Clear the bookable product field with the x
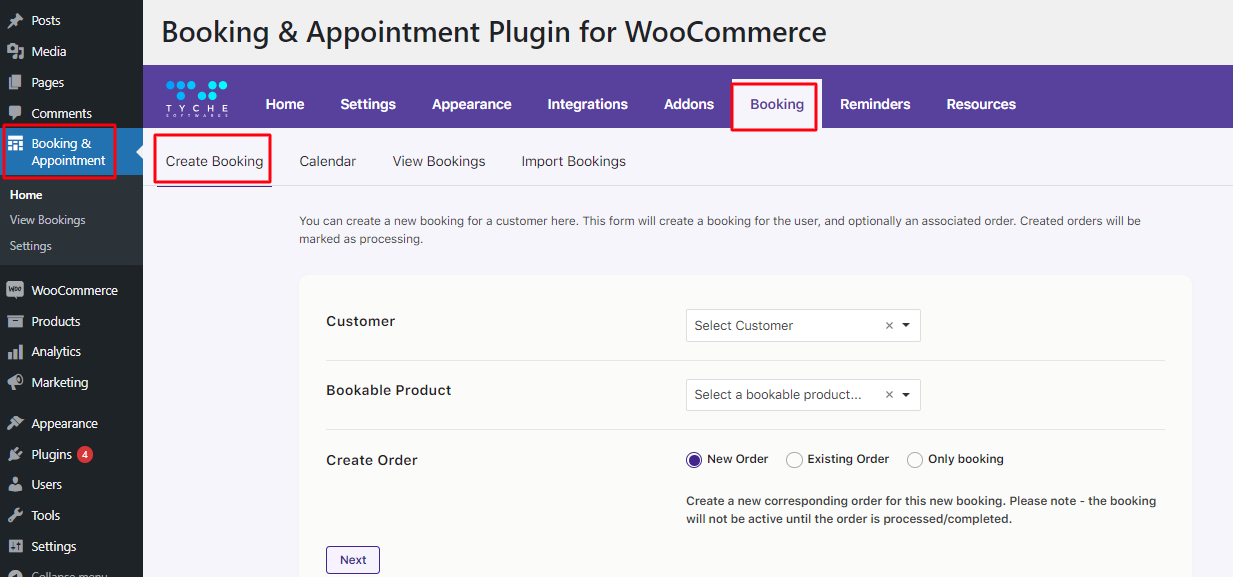This screenshot has height=577, width=1233. pos(889,395)
